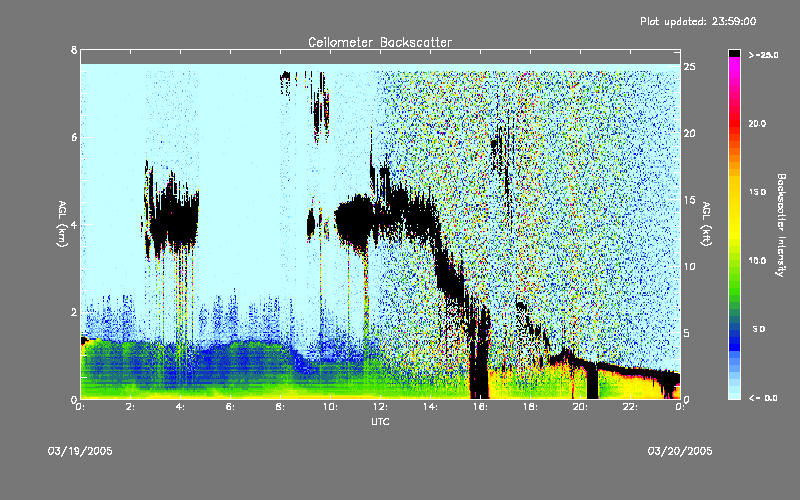
Task: Click the "18:" hour tick on the UTC axis
Action: click(x=531, y=407)
